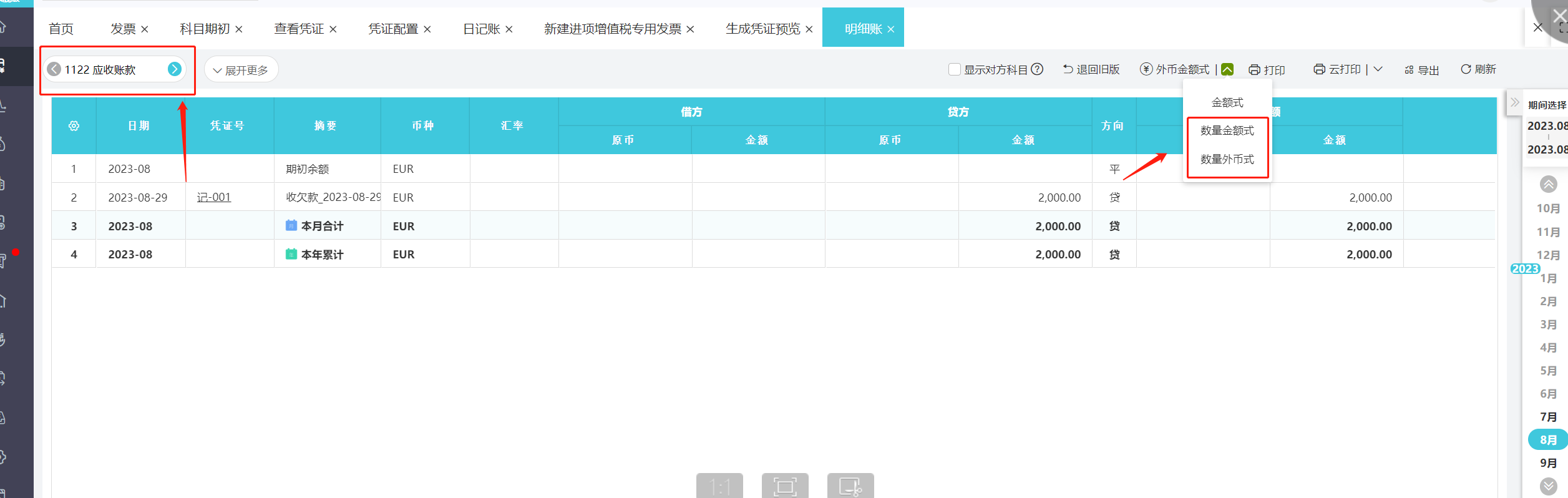1568x498 pixels.
Task: Jump to earlier months with up chevron
Action: [1549, 184]
